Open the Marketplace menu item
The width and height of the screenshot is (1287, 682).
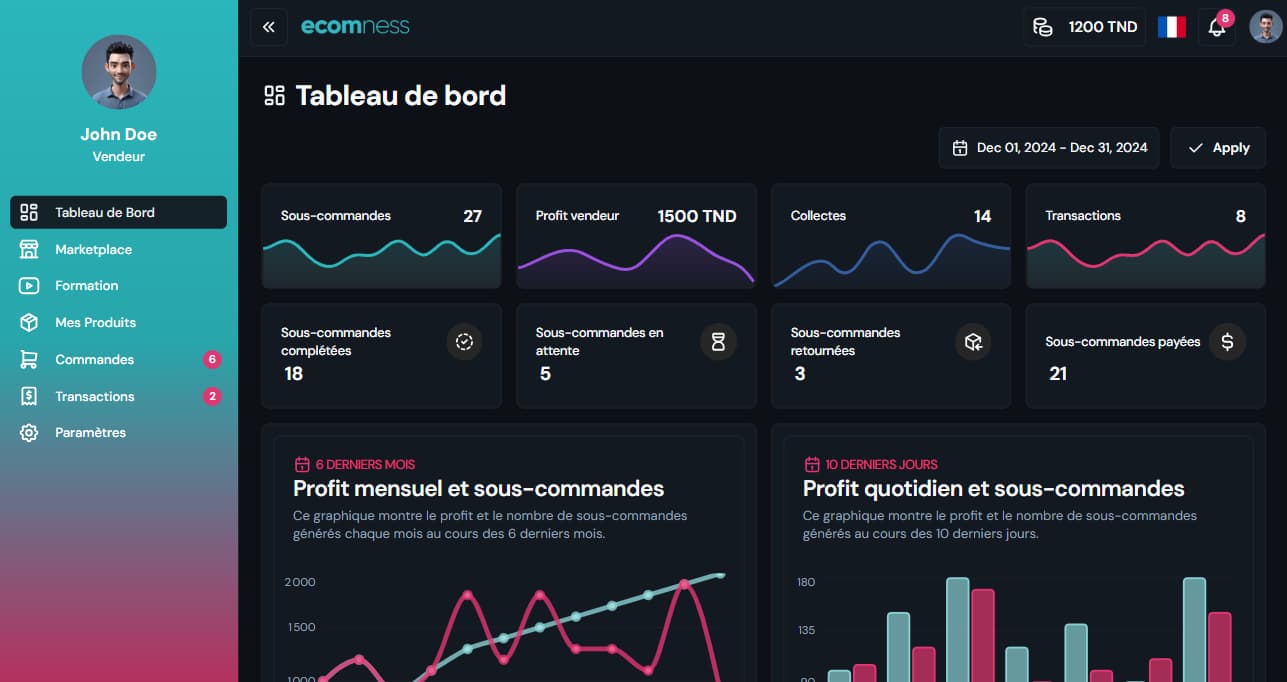coord(93,249)
